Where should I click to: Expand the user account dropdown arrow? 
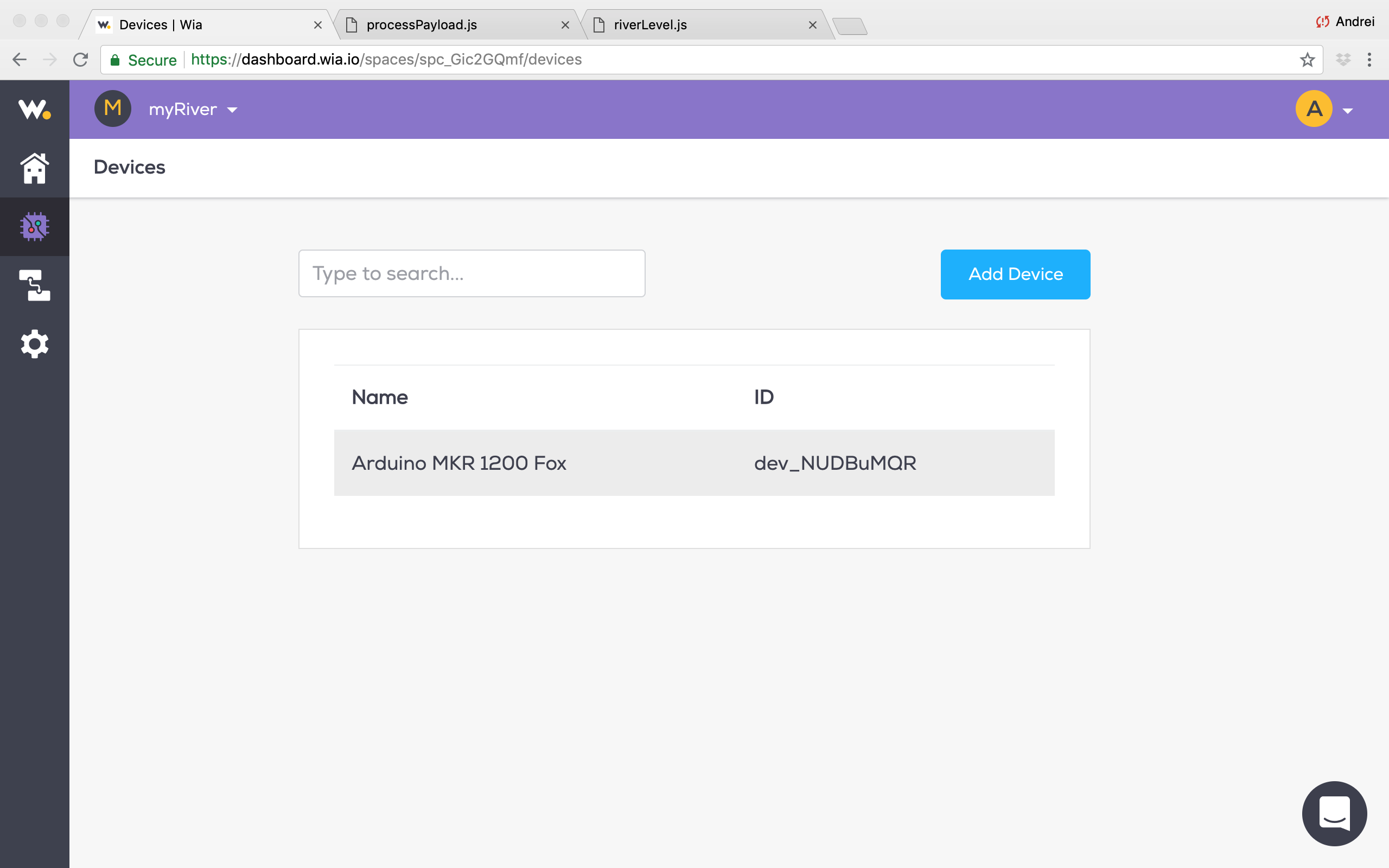(1348, 111)
